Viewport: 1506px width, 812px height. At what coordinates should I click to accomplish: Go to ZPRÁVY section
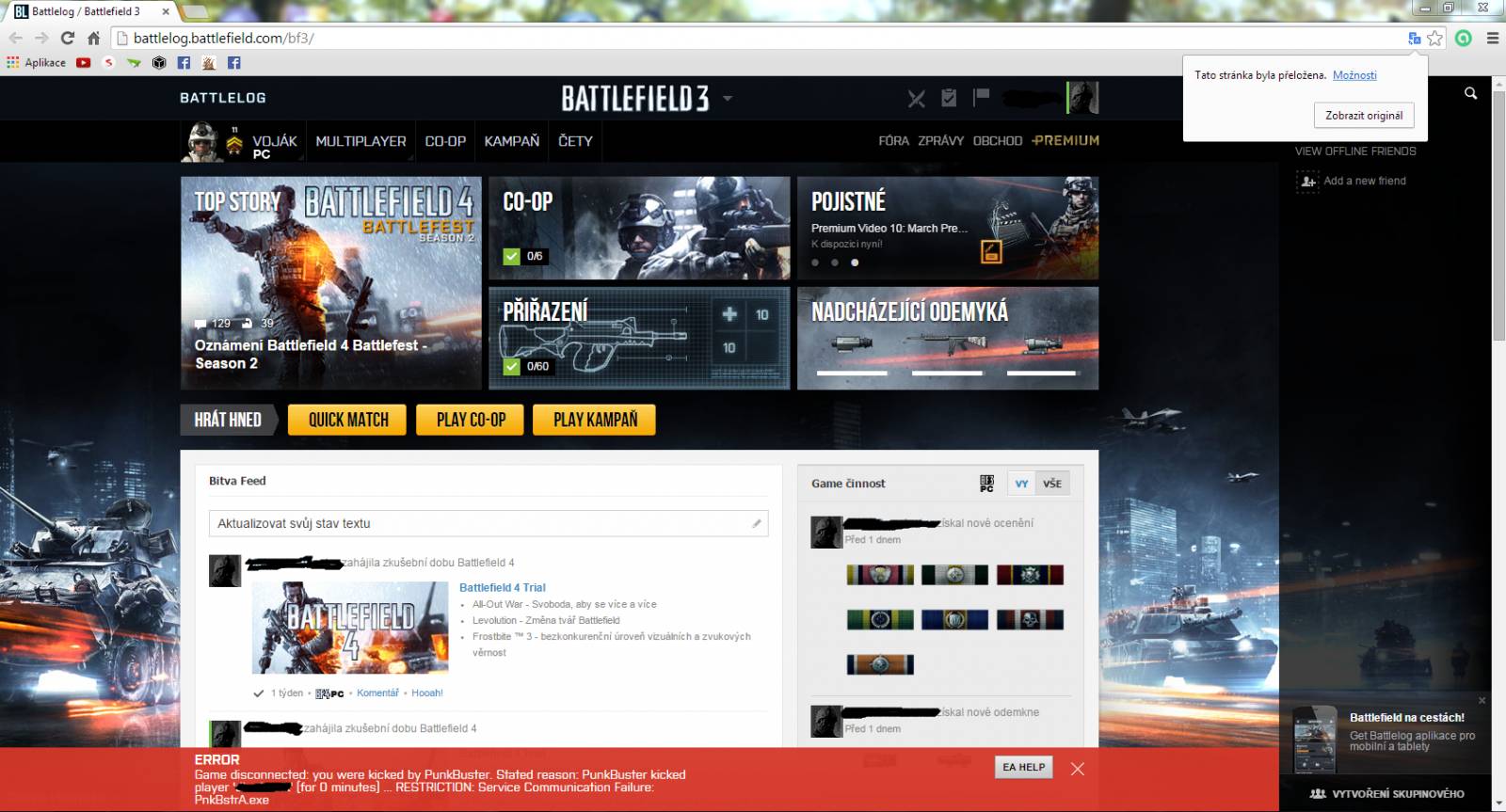point(940,141)
